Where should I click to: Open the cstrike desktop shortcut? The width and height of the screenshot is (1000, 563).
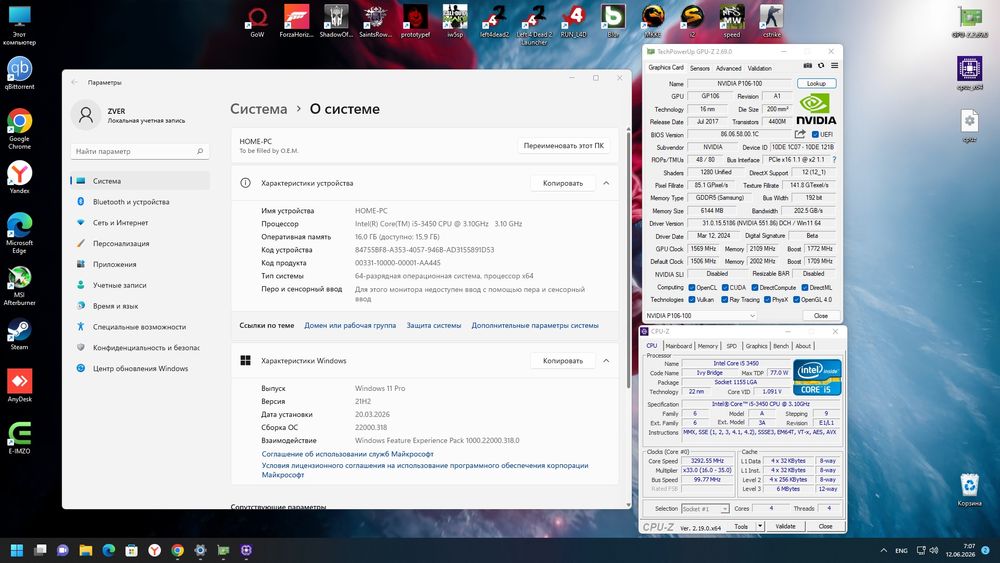pos(772,20)
